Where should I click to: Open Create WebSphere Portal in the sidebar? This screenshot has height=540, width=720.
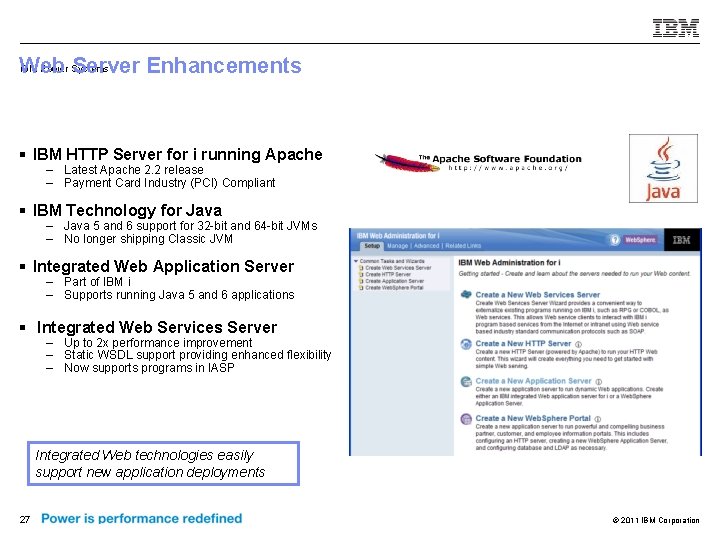click(x=394, y=287)
